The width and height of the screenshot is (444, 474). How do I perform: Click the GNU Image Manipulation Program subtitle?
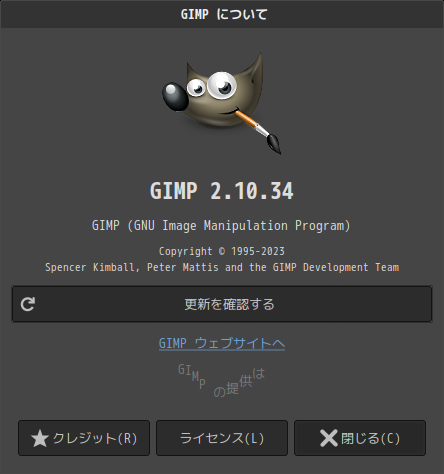pos(222,226)
